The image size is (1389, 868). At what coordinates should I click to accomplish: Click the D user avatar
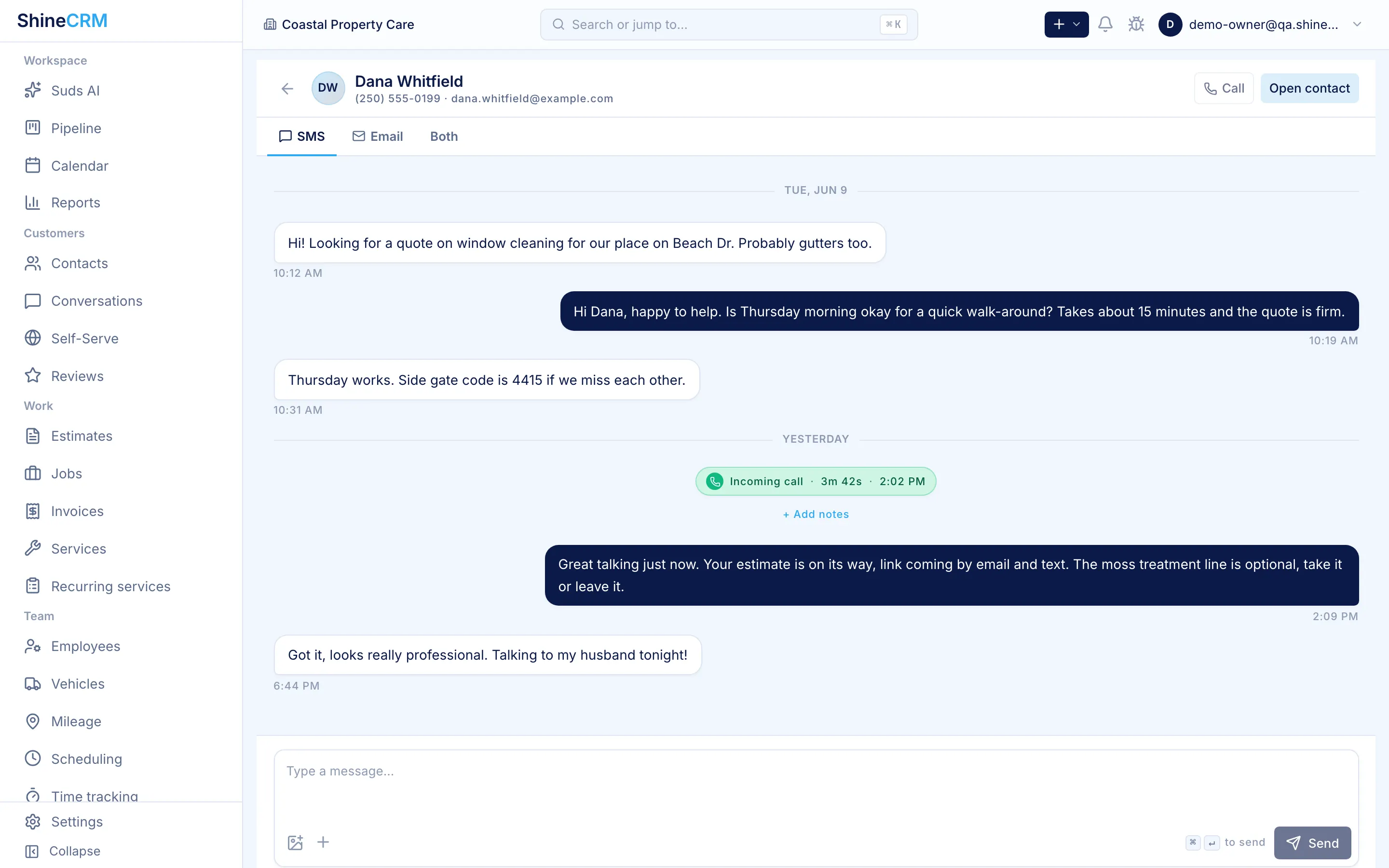click(1170, 24)
